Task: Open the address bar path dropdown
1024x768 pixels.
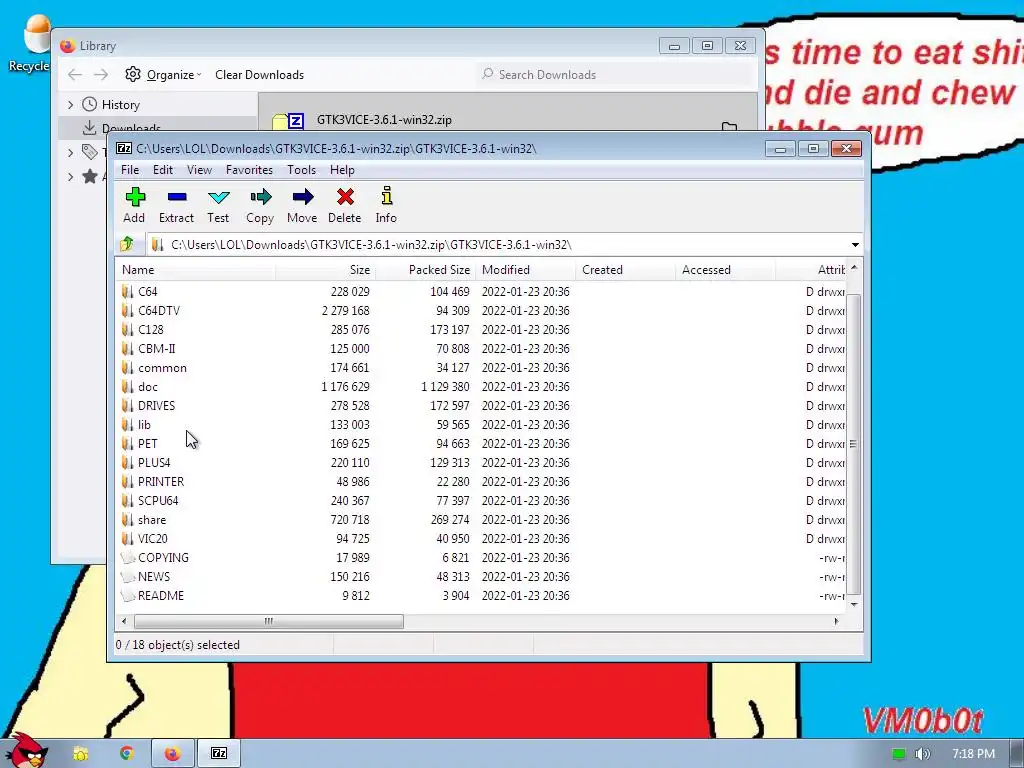Action: tap(855, 245)
